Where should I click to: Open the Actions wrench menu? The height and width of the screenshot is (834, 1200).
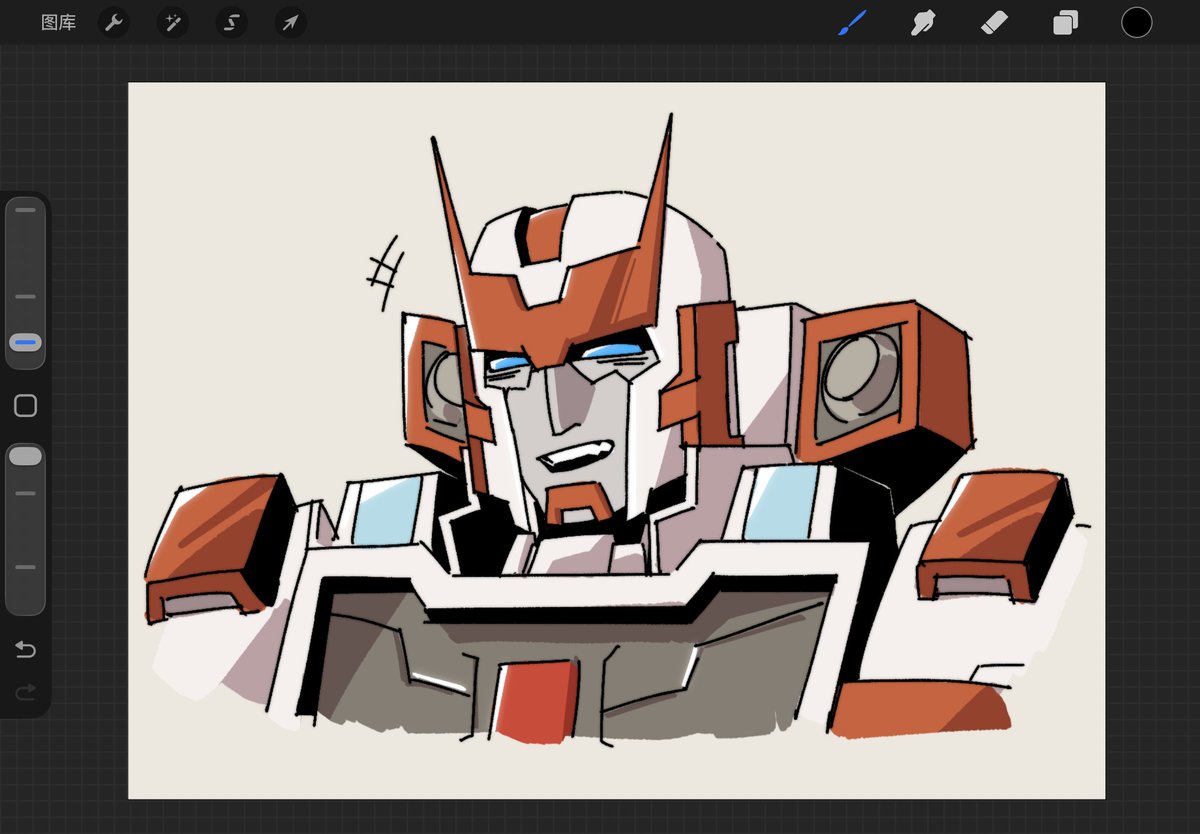(x=114, y=22)
